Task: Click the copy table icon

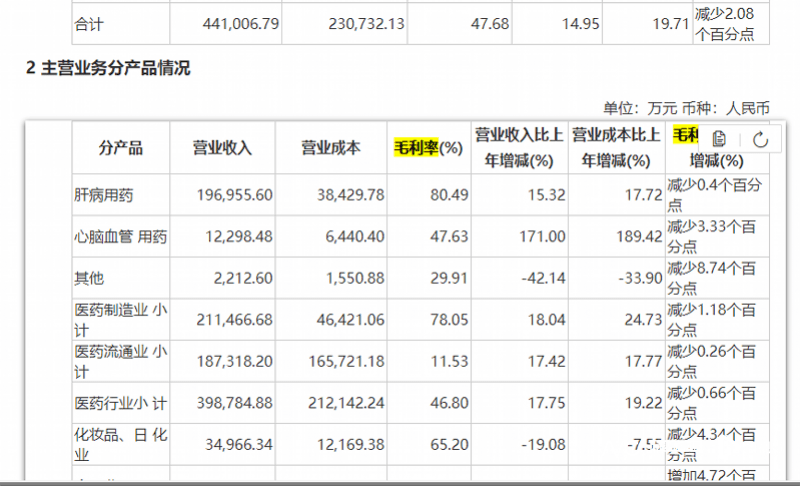Action: tap(719, 139)
